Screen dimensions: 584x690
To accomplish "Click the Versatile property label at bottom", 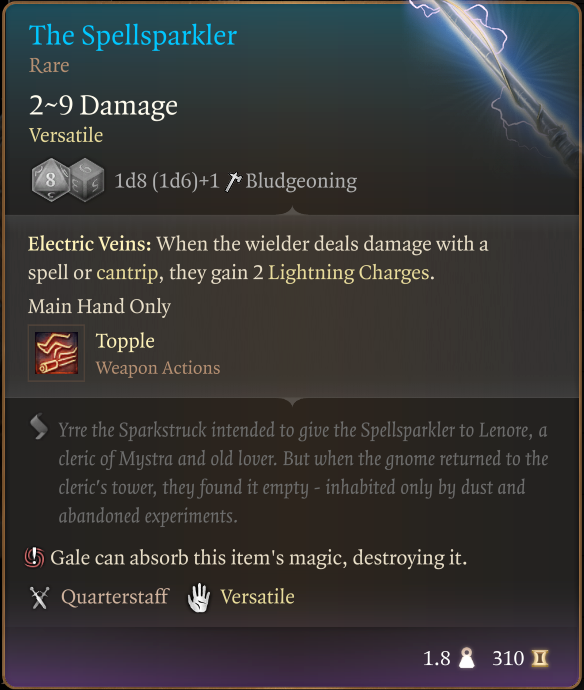I will (x=257, y=597).
